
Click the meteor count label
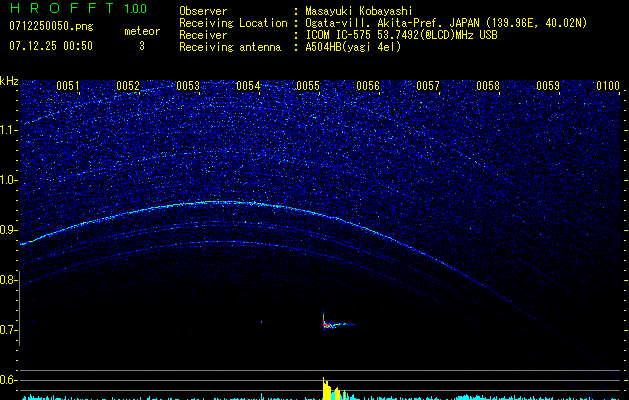pos(142,31)
